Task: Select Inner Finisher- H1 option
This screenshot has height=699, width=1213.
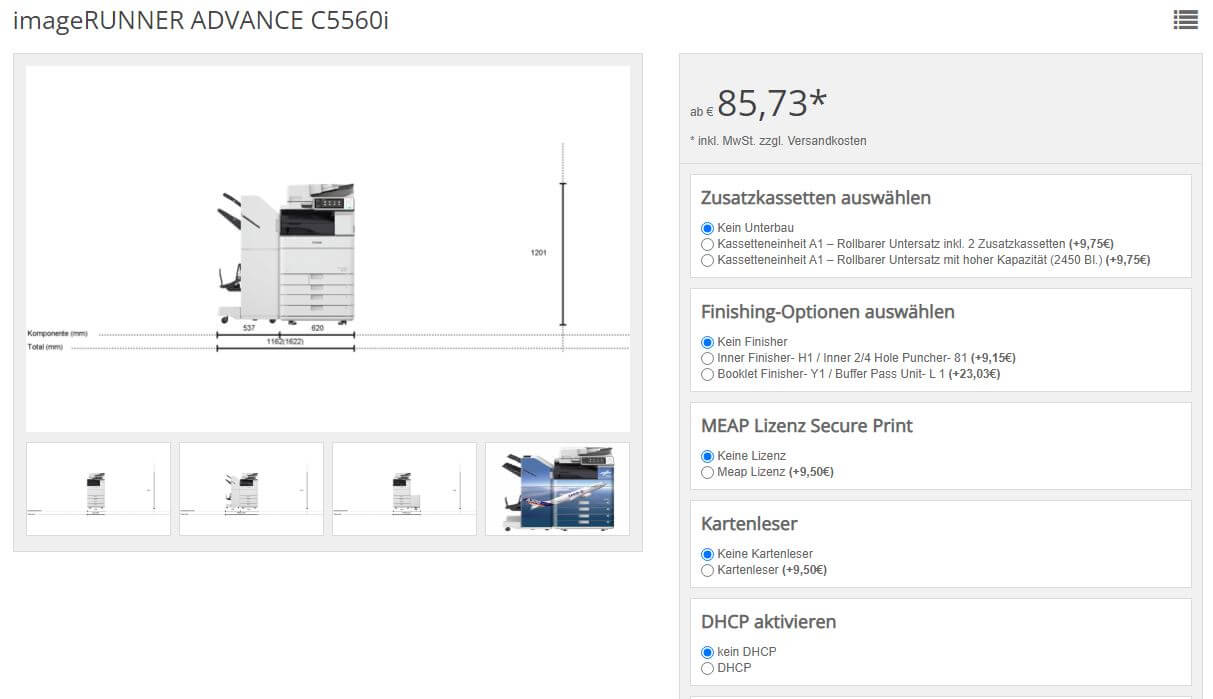Action: 708,358
